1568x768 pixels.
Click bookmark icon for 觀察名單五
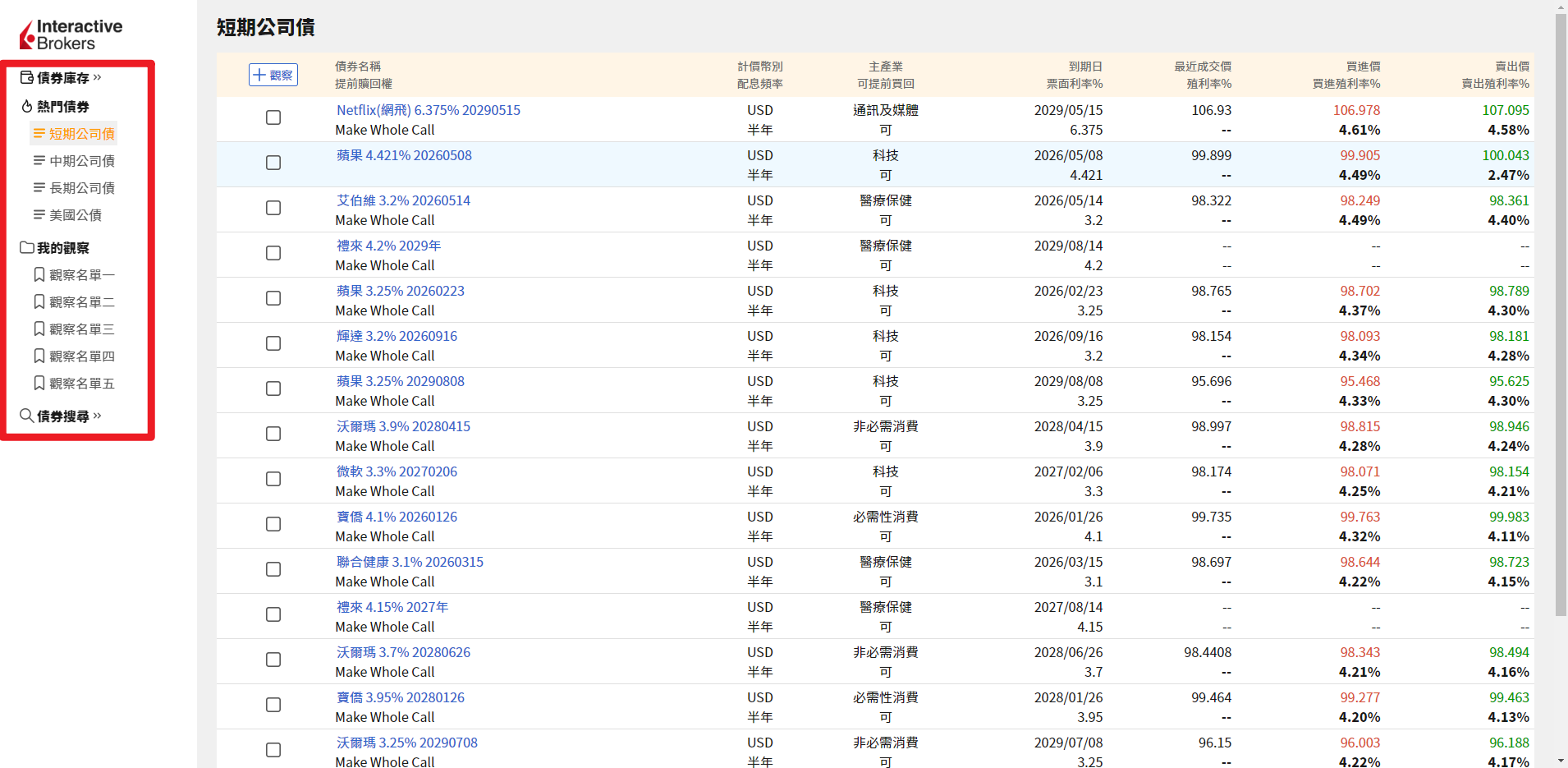pyautogui.click(x=39, y=383)
